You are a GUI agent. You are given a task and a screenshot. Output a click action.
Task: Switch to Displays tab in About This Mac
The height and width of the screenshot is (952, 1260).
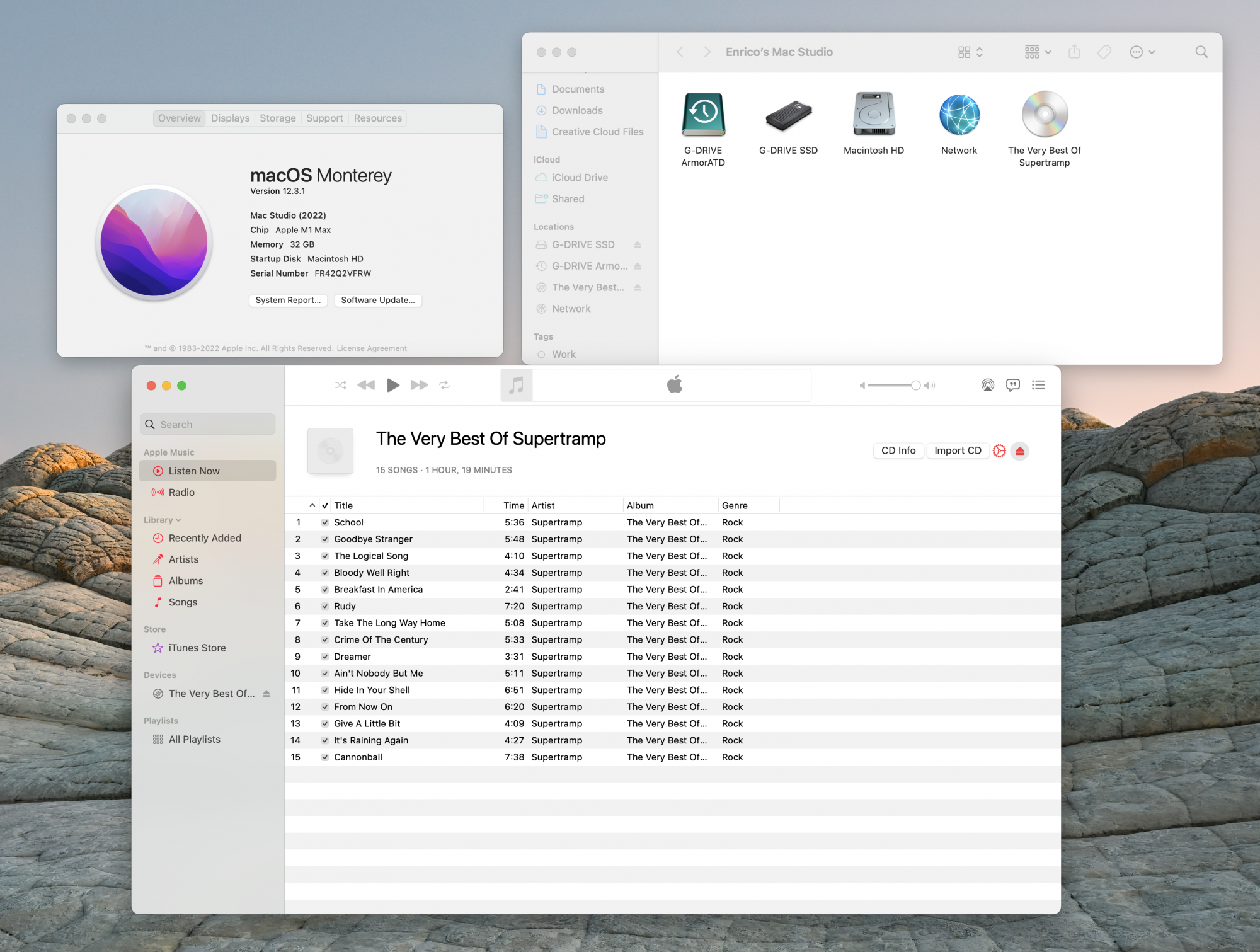(x=230, y=118)
